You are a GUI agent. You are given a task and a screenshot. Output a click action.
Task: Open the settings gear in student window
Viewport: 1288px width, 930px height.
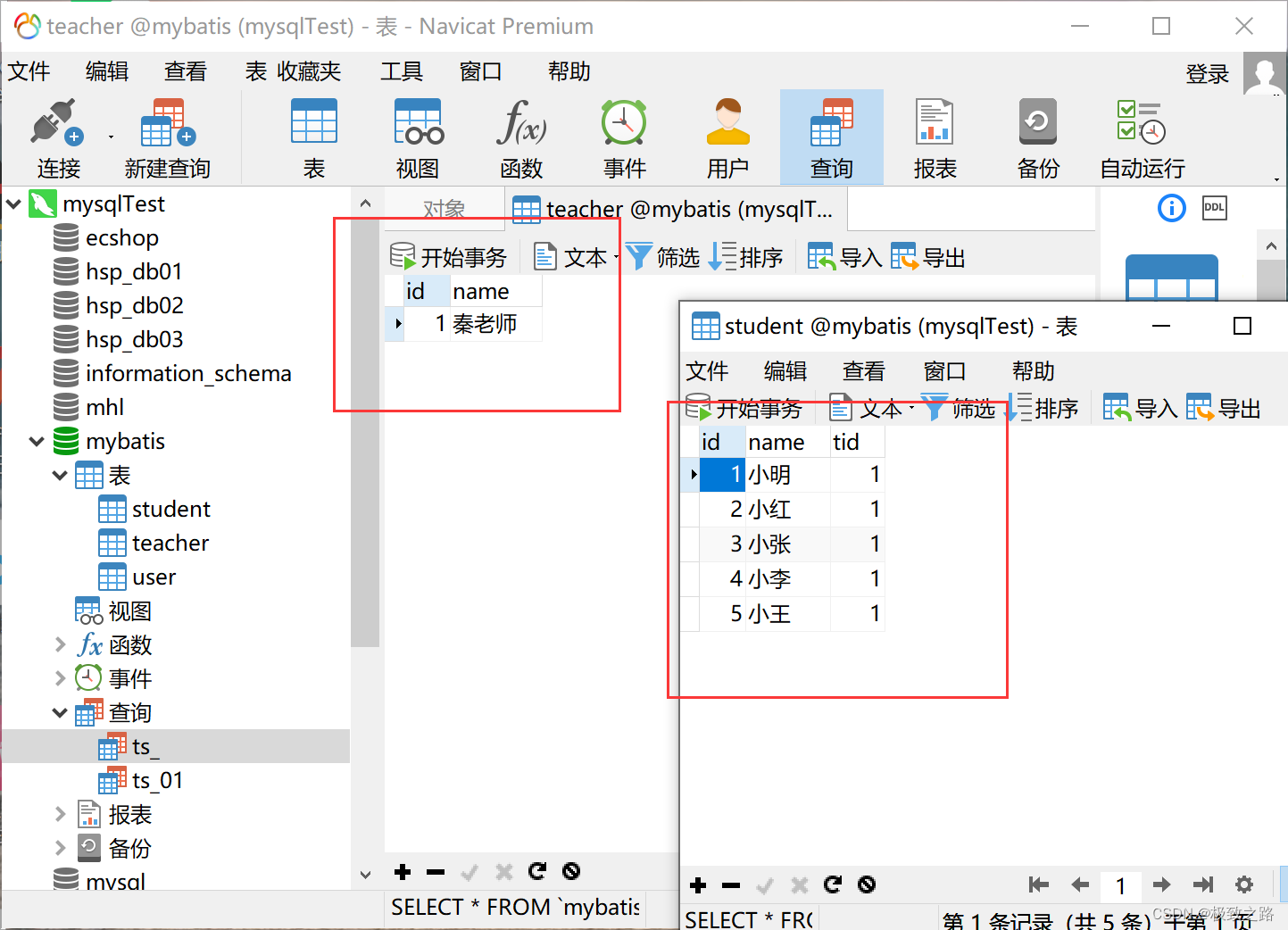[1244, 884]
